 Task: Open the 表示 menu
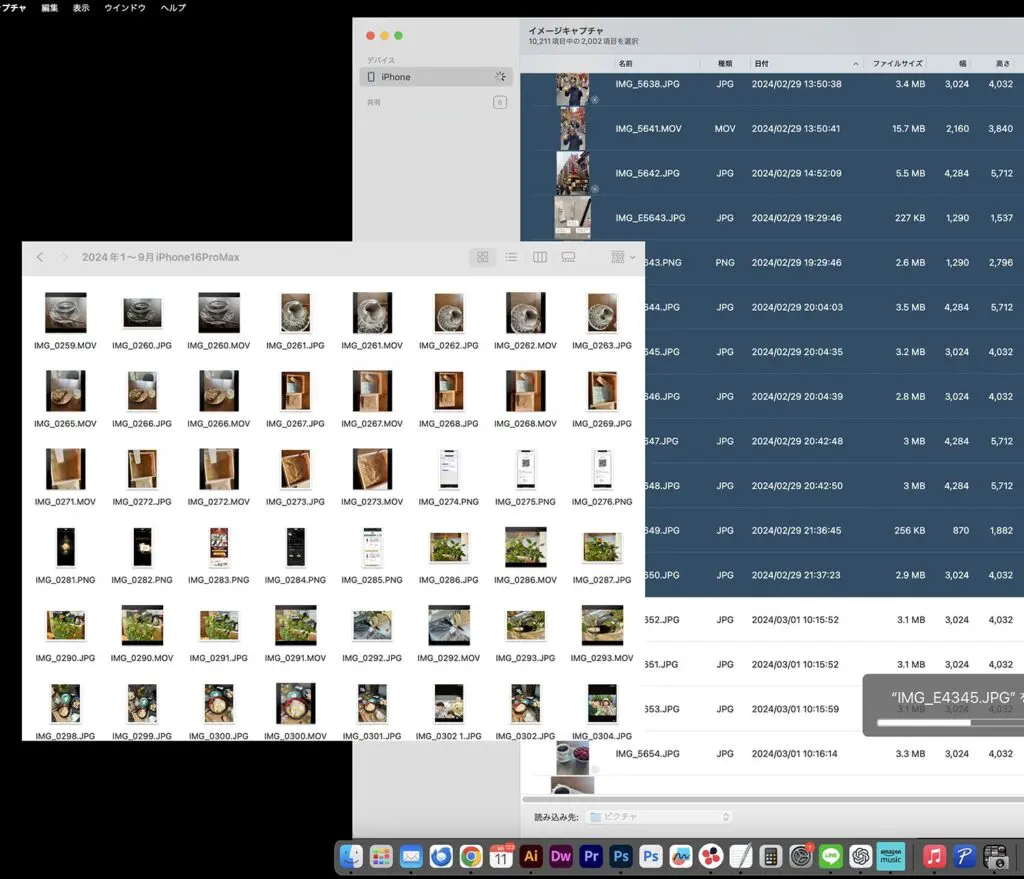(81, 8)
